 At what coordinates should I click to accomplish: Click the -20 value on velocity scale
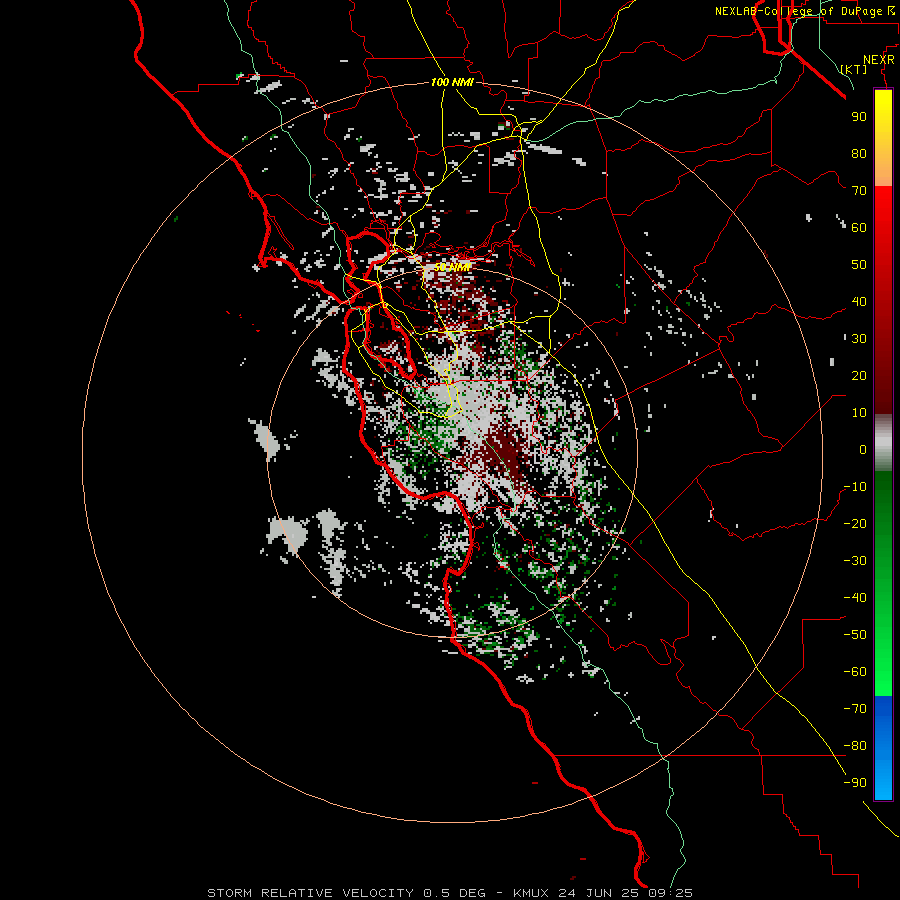pos(855,524)
